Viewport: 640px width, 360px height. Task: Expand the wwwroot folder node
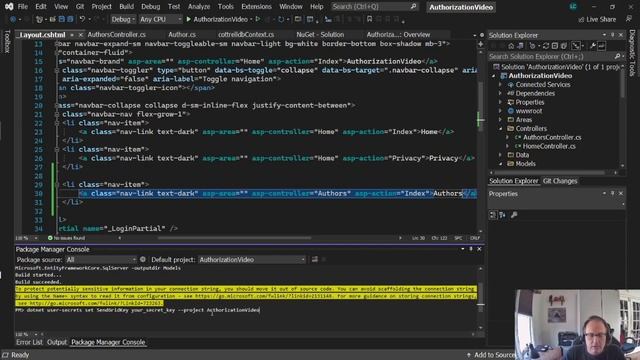coord(500,111)
